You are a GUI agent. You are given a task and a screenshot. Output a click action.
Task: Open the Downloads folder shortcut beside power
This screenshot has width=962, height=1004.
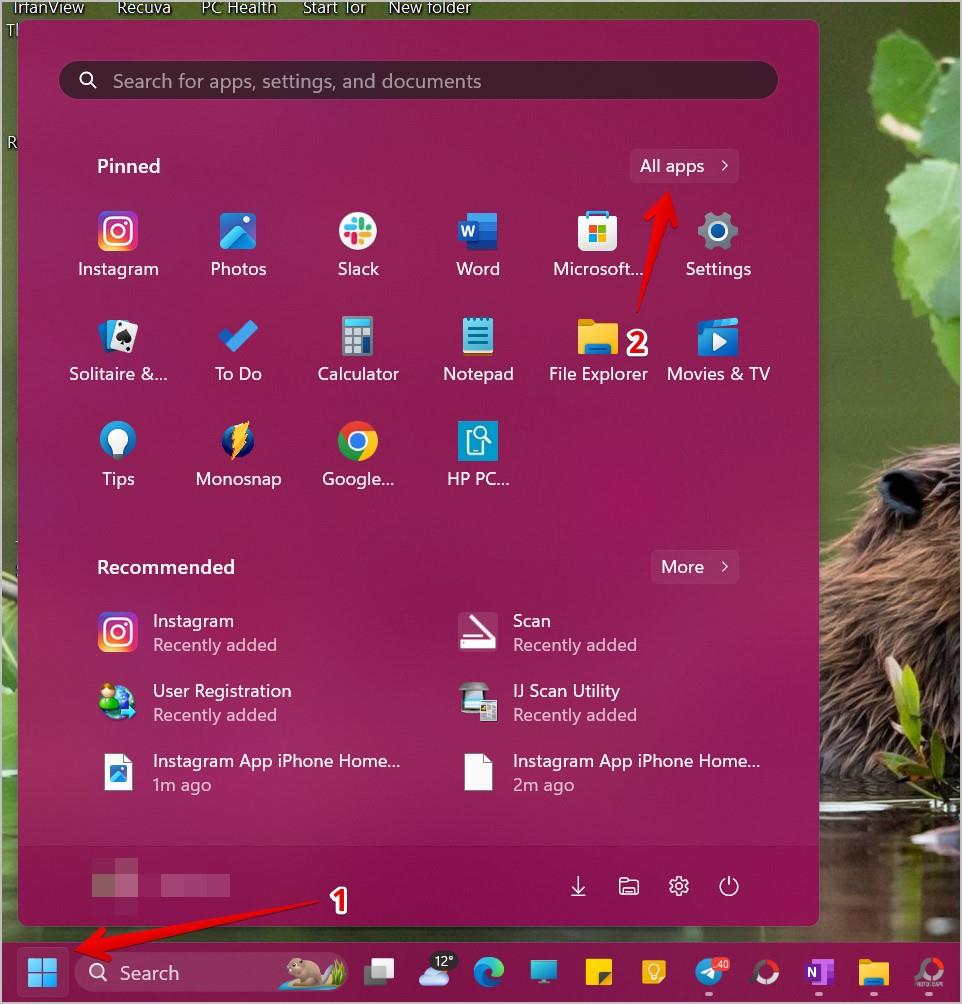pos(578,886)
